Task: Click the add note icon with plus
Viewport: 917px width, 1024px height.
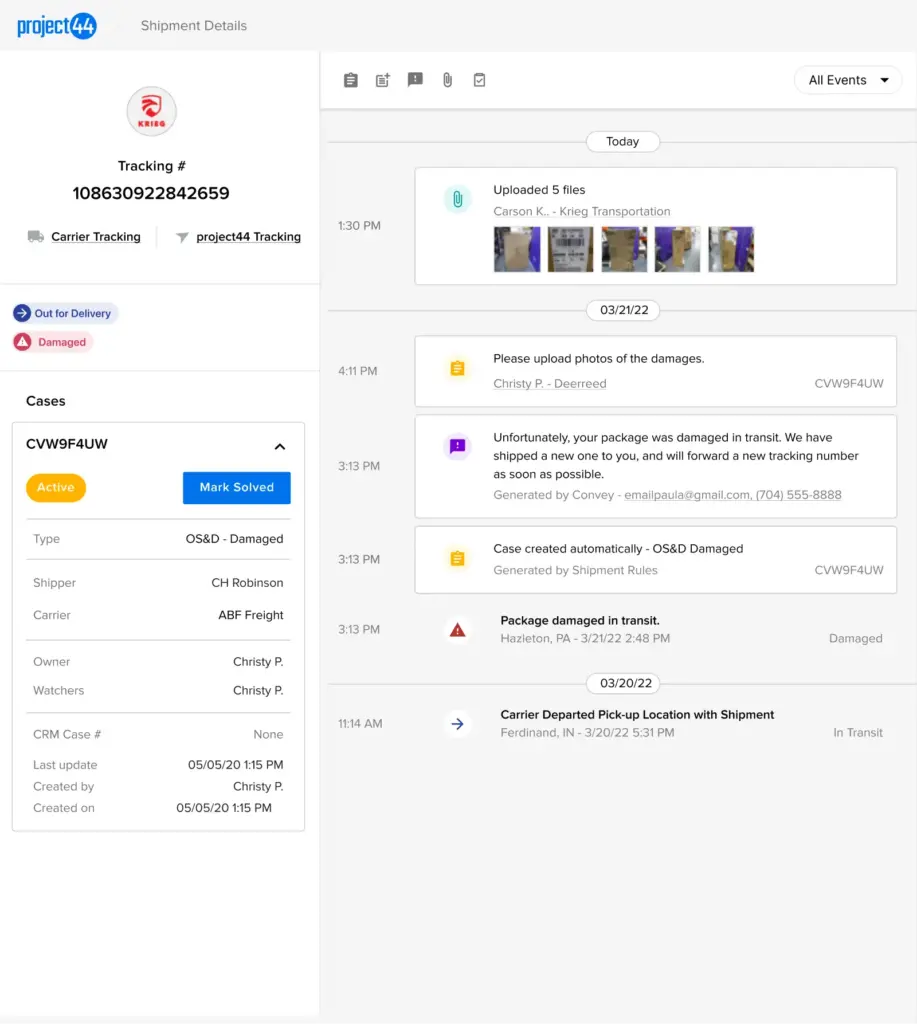Action: 383,80
